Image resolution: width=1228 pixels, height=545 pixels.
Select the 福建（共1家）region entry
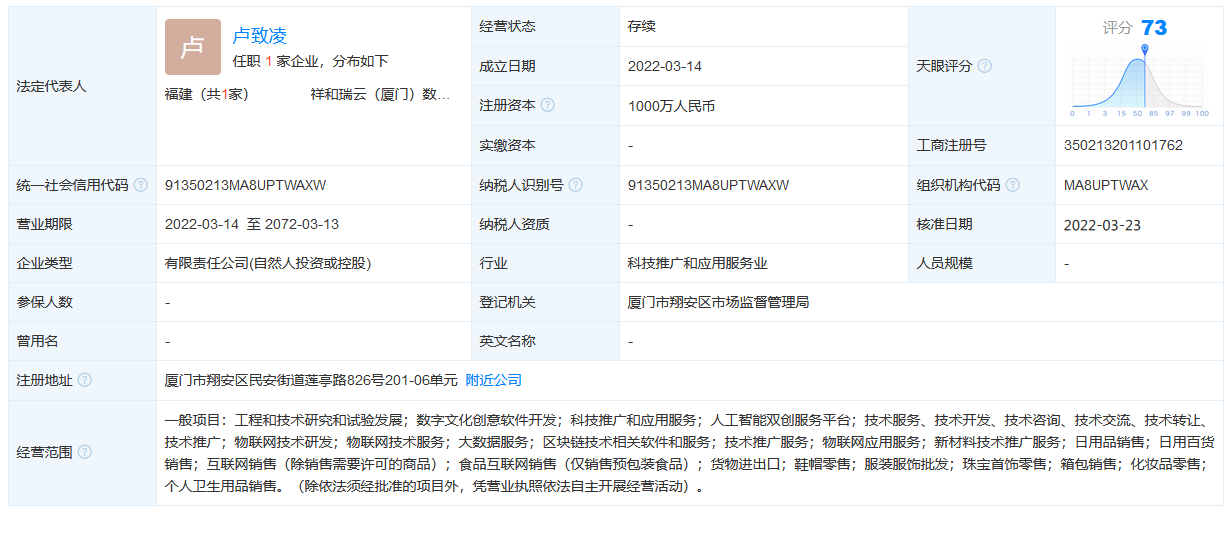[x=207, y=94]
